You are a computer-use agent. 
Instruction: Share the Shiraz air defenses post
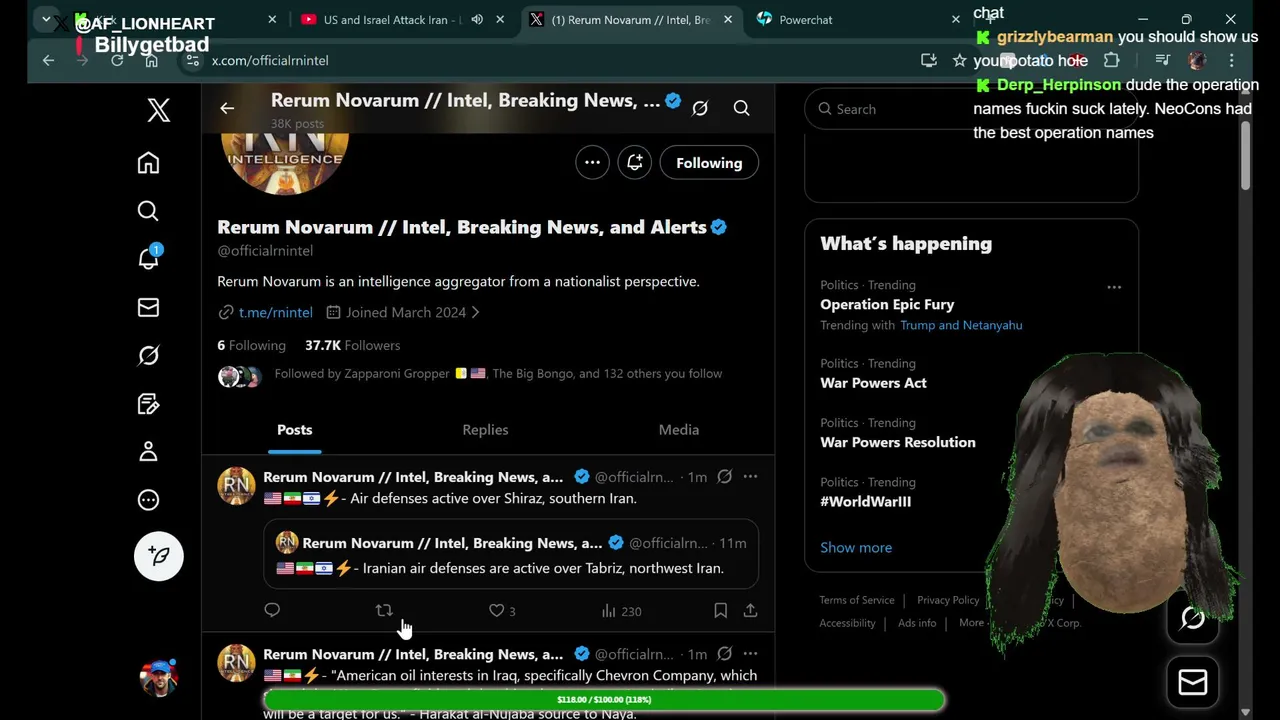pos(750,610)
